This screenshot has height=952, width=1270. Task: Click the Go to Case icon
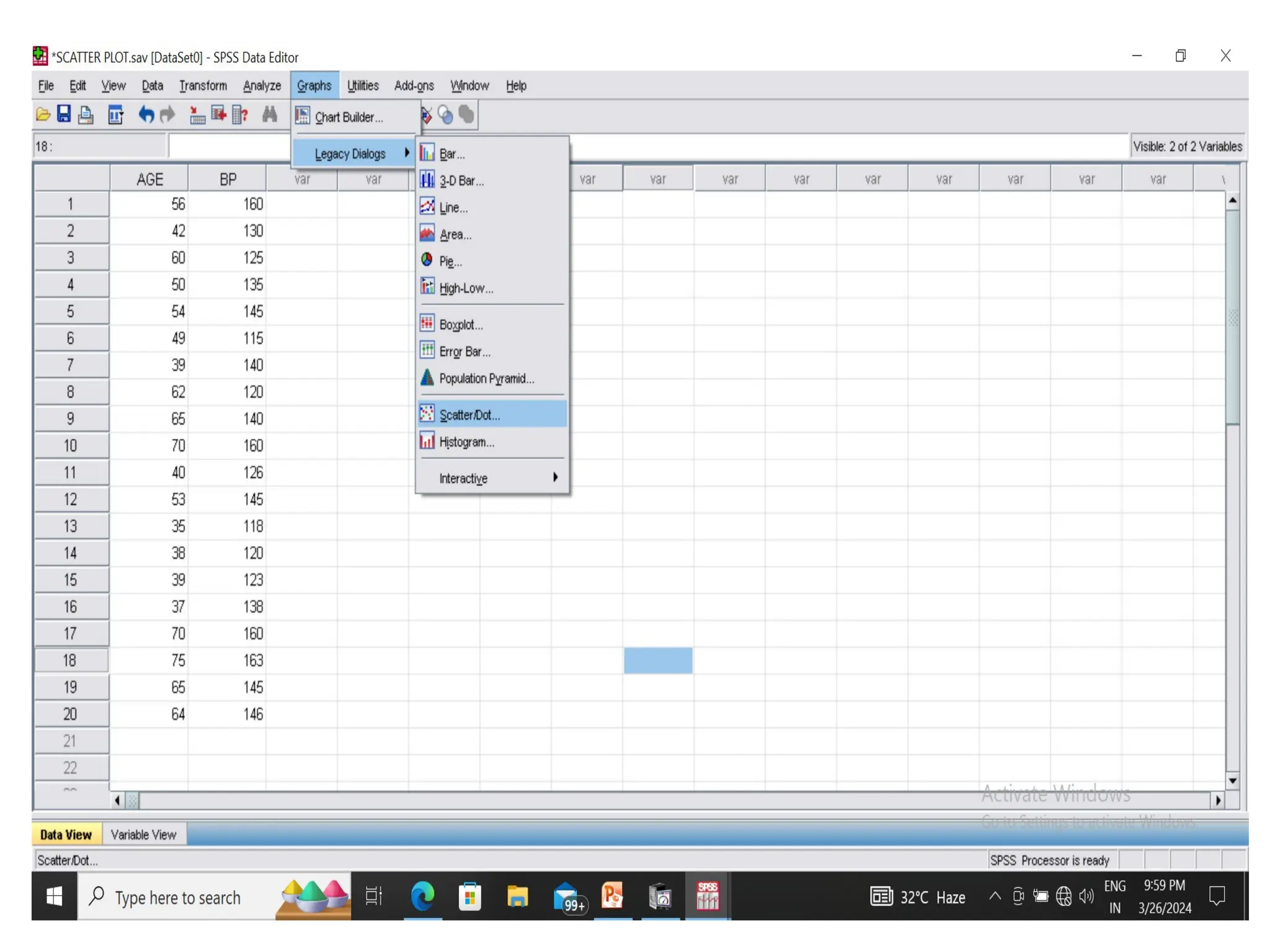pyautogui.click(x=197, y=115)
